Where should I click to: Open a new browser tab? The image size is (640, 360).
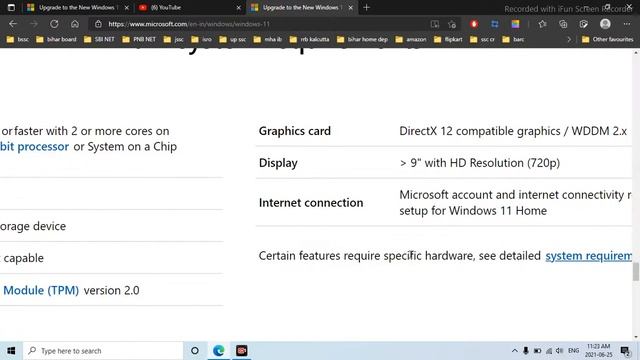(x=366, y=7)
